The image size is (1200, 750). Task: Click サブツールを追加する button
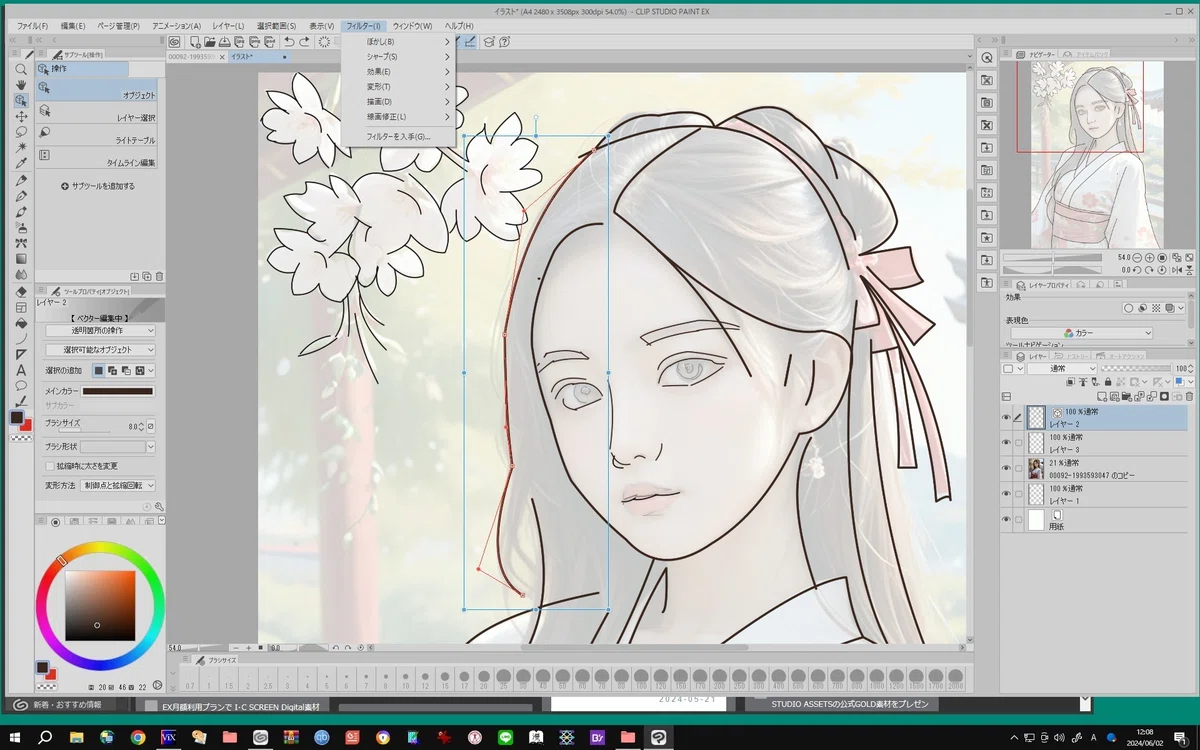(x=97, y=186)
